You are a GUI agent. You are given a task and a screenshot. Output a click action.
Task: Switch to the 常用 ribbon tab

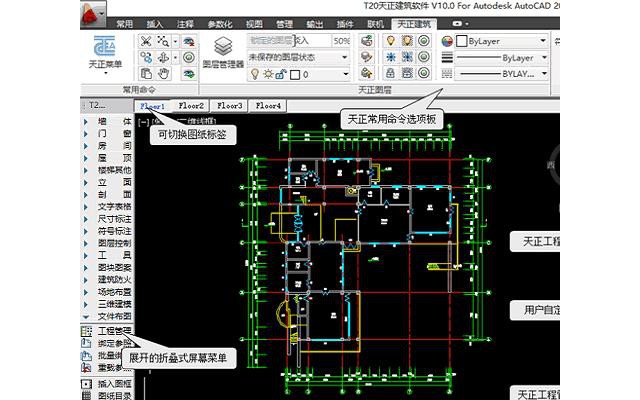124,24
